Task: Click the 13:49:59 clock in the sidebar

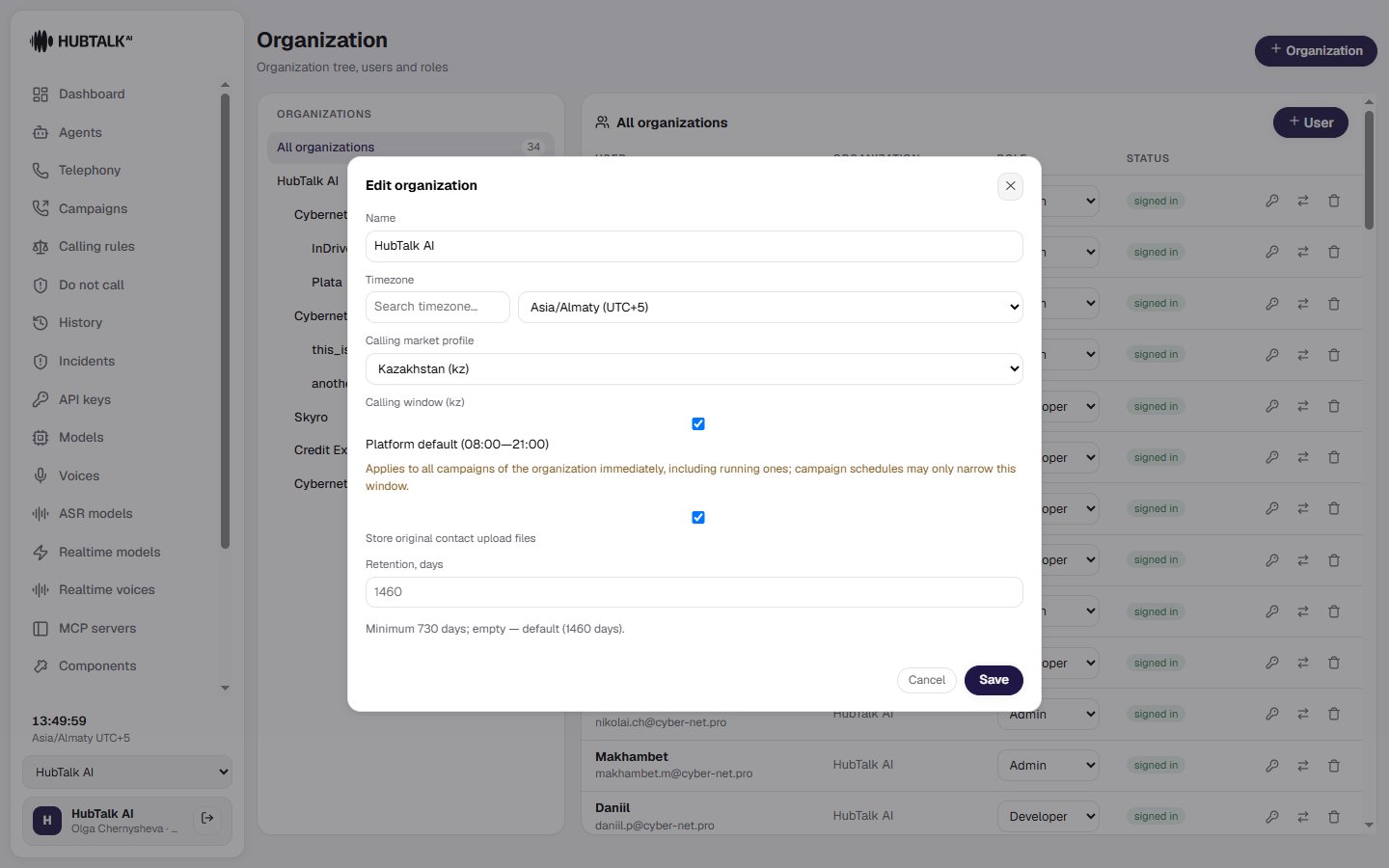Action: (x=59, y=720)
